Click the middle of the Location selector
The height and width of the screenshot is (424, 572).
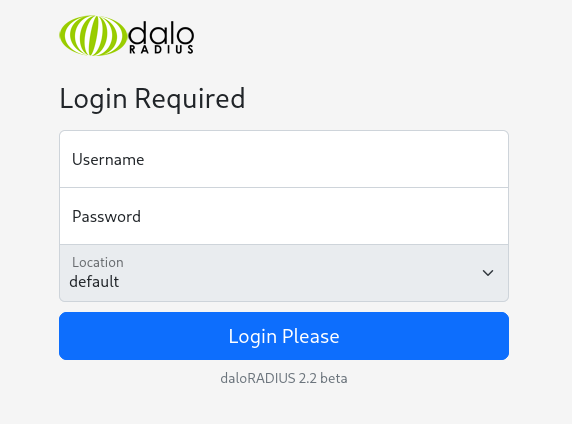pos(284,273)
